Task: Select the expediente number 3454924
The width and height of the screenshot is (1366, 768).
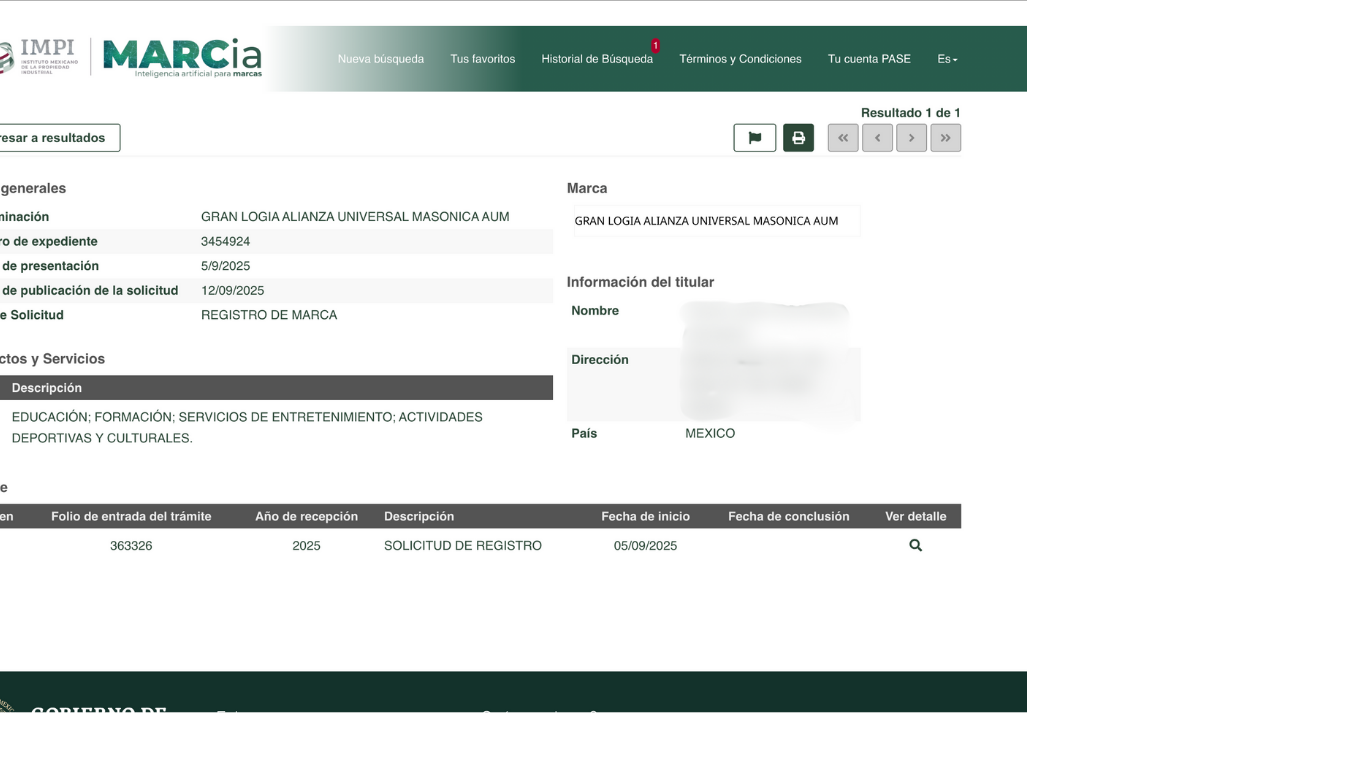Action: 225,241
